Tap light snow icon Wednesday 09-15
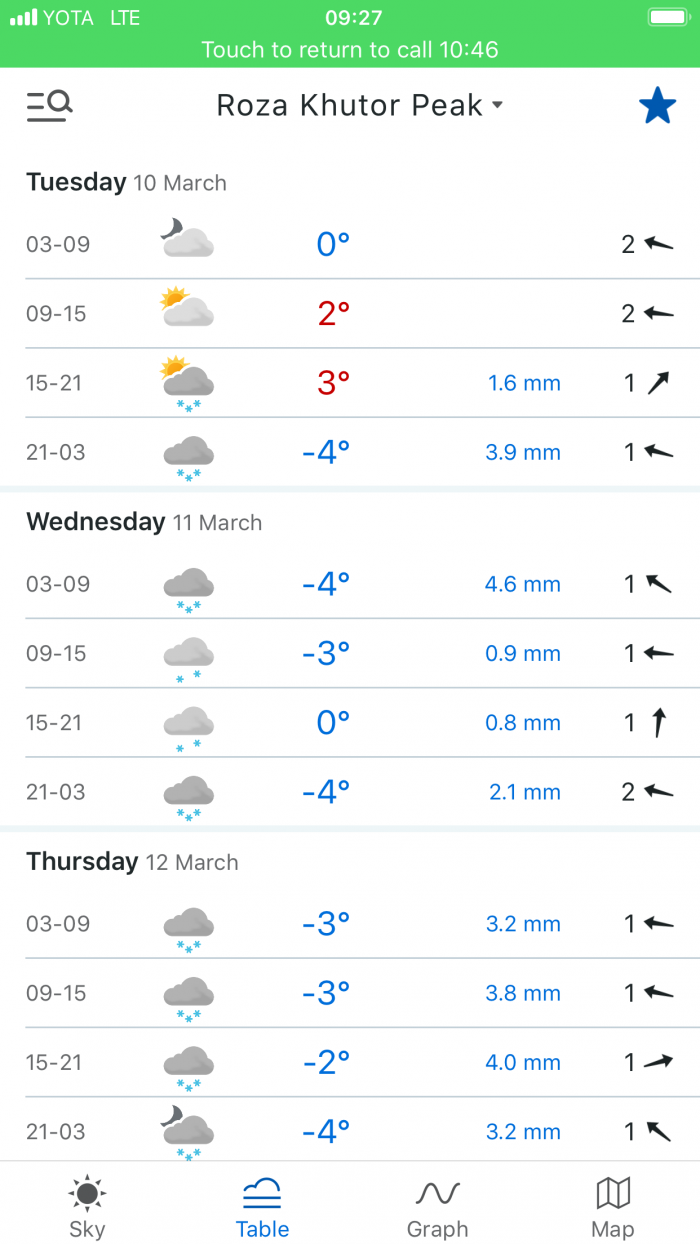 pyautogui.click(x=188, y=659)
